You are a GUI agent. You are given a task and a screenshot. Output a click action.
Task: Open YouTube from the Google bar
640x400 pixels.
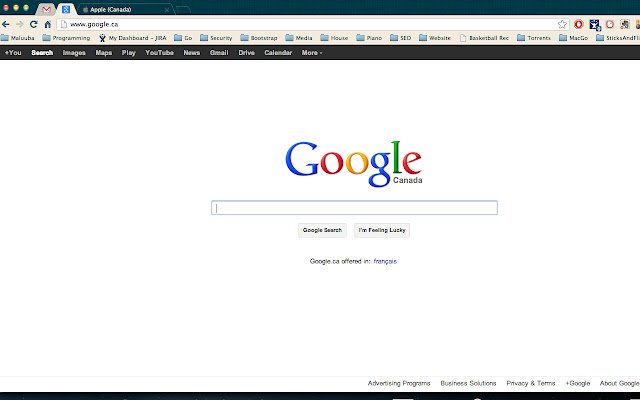160,53
